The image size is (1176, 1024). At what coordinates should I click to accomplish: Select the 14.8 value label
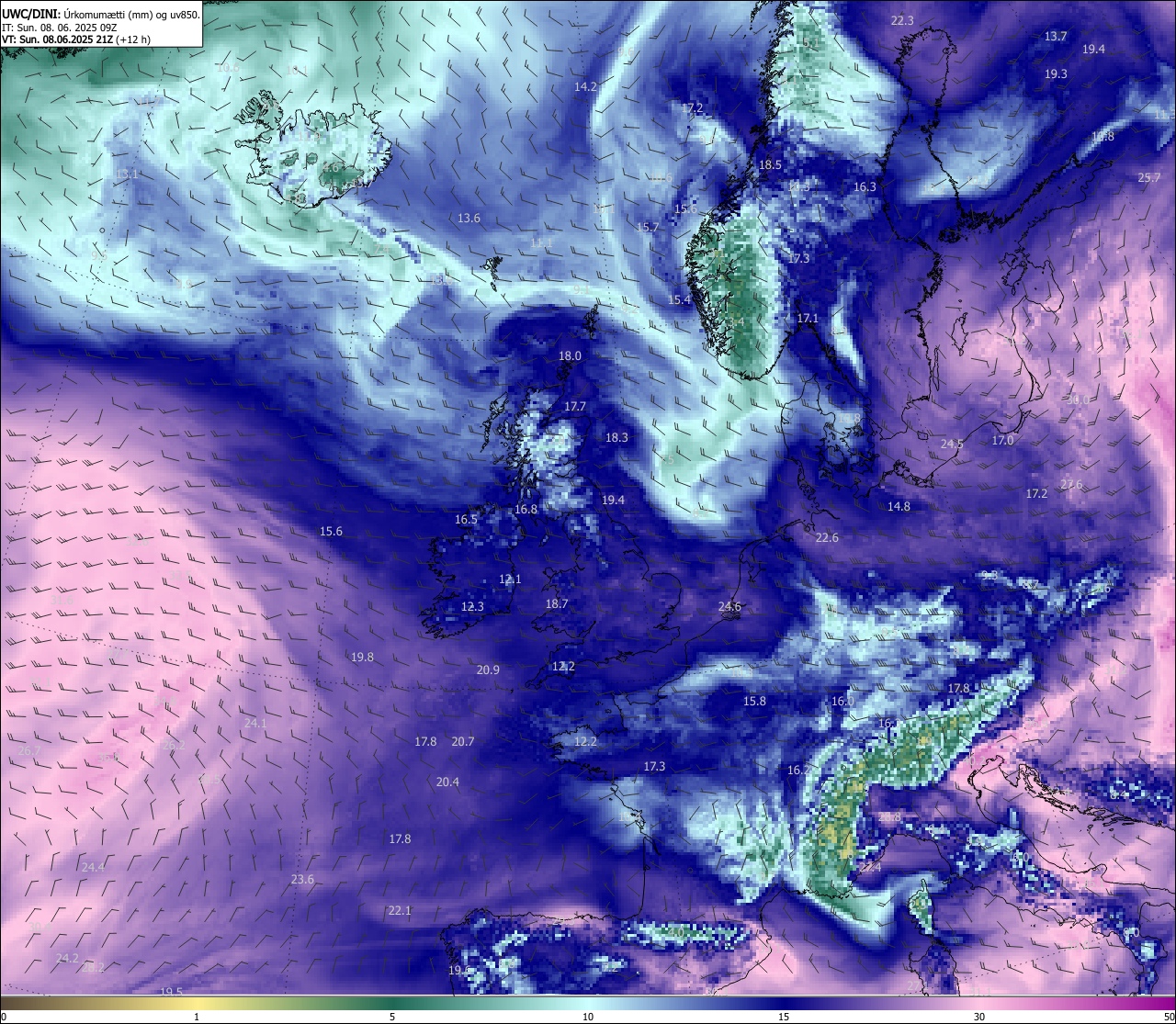coord(899,507)
